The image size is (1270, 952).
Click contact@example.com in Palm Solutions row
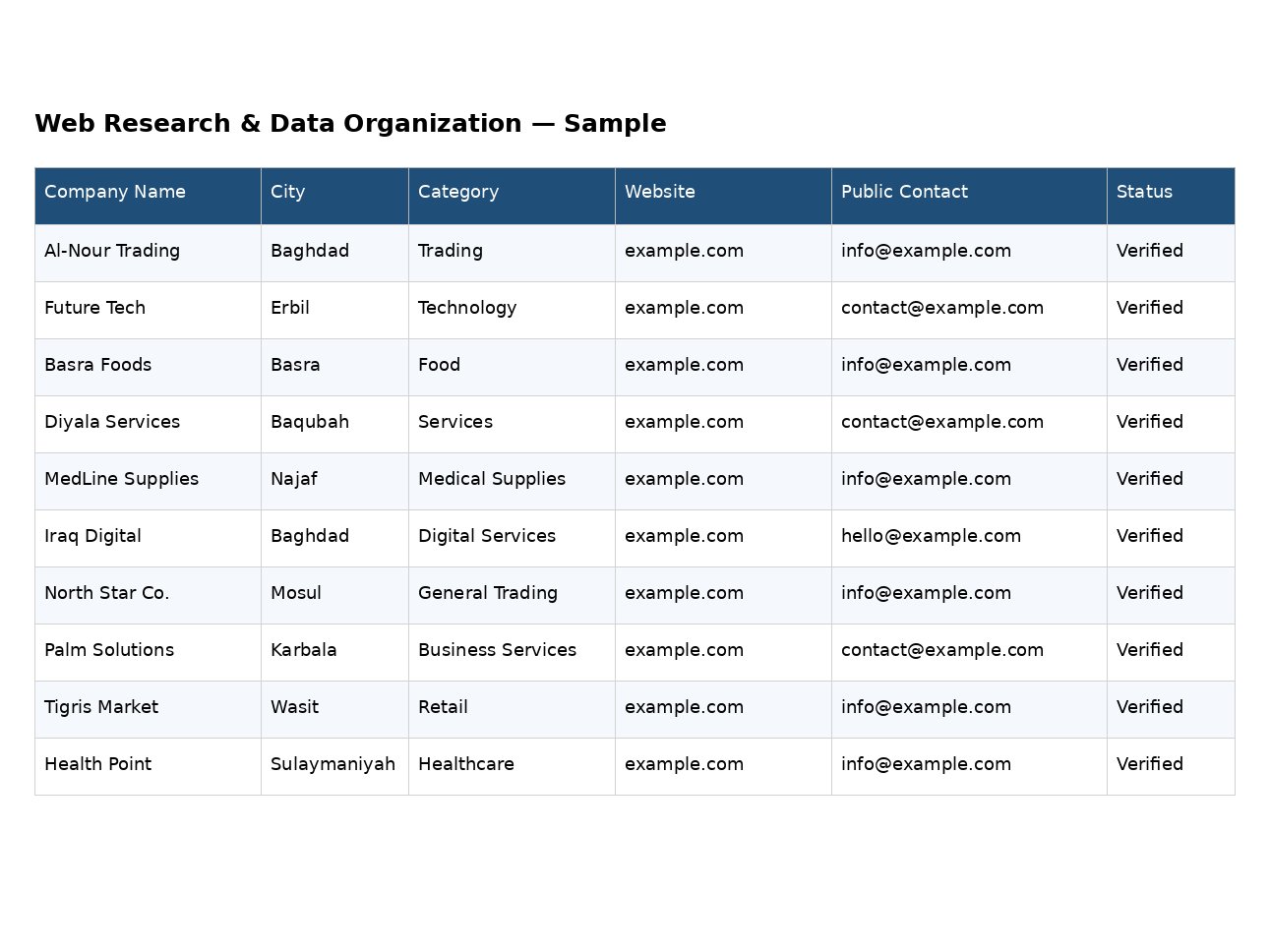click(942, 650)
